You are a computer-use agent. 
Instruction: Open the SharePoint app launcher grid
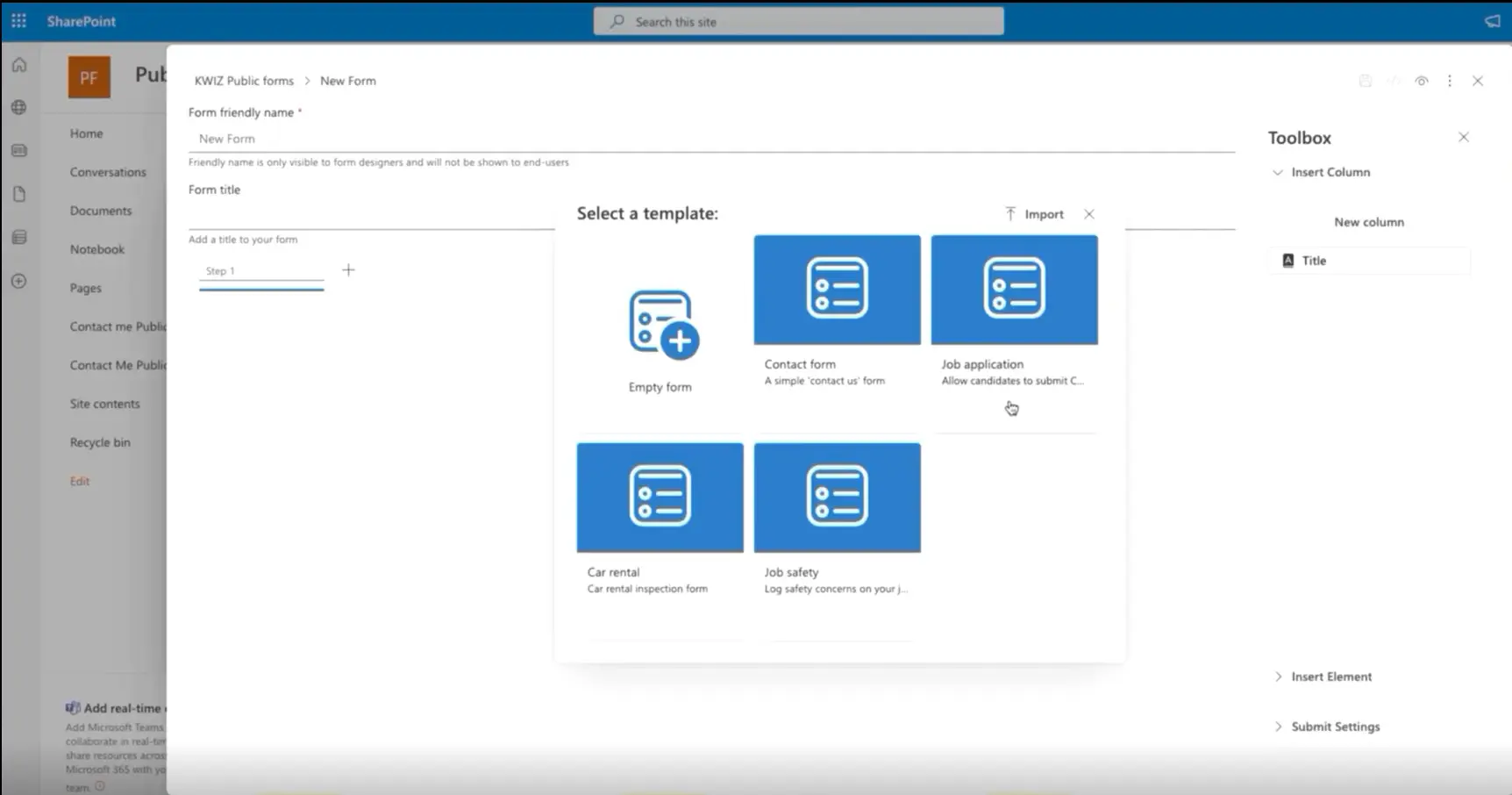18,21
